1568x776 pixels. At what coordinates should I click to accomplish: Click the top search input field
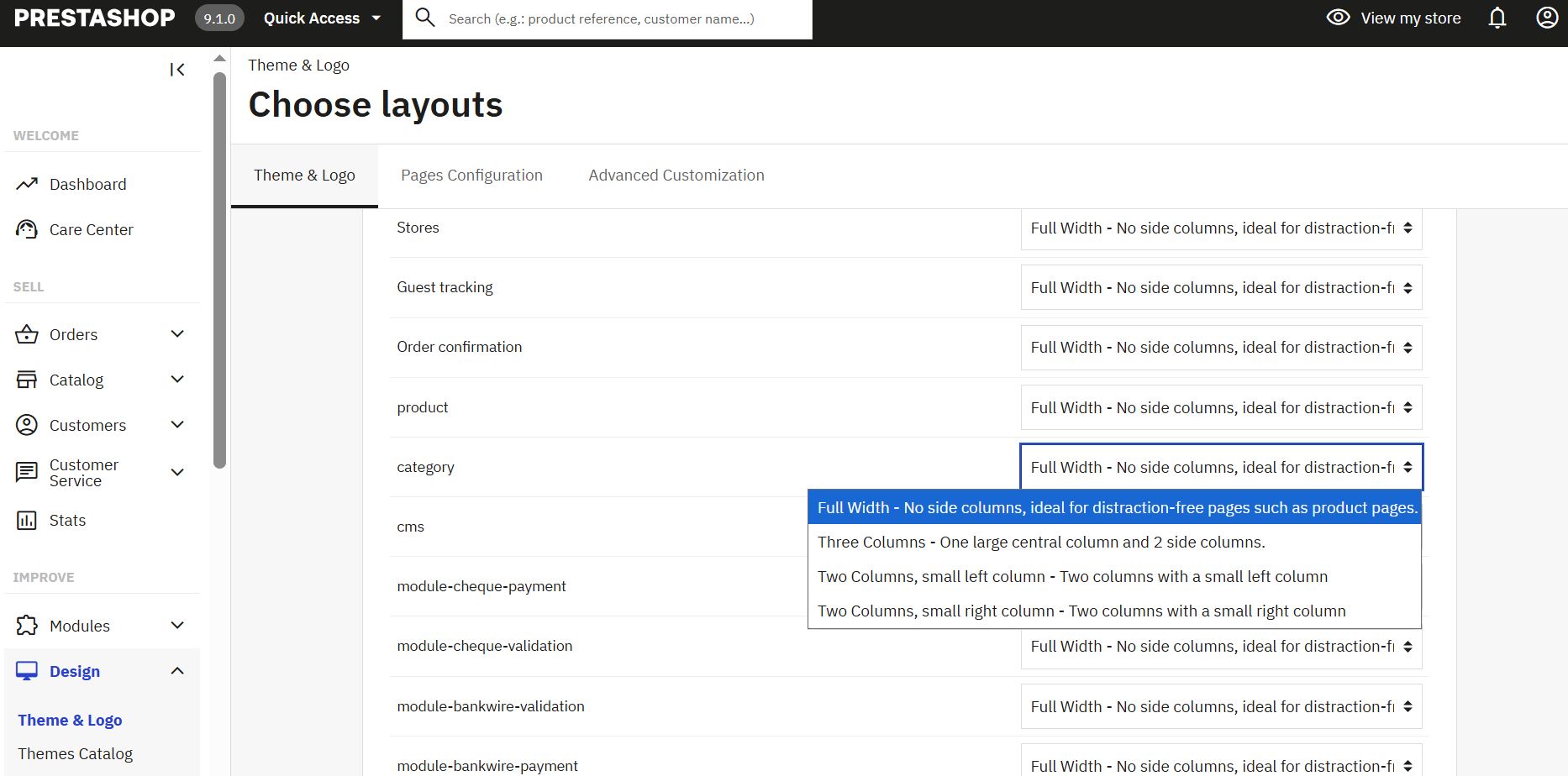click(x=622, y=18)
